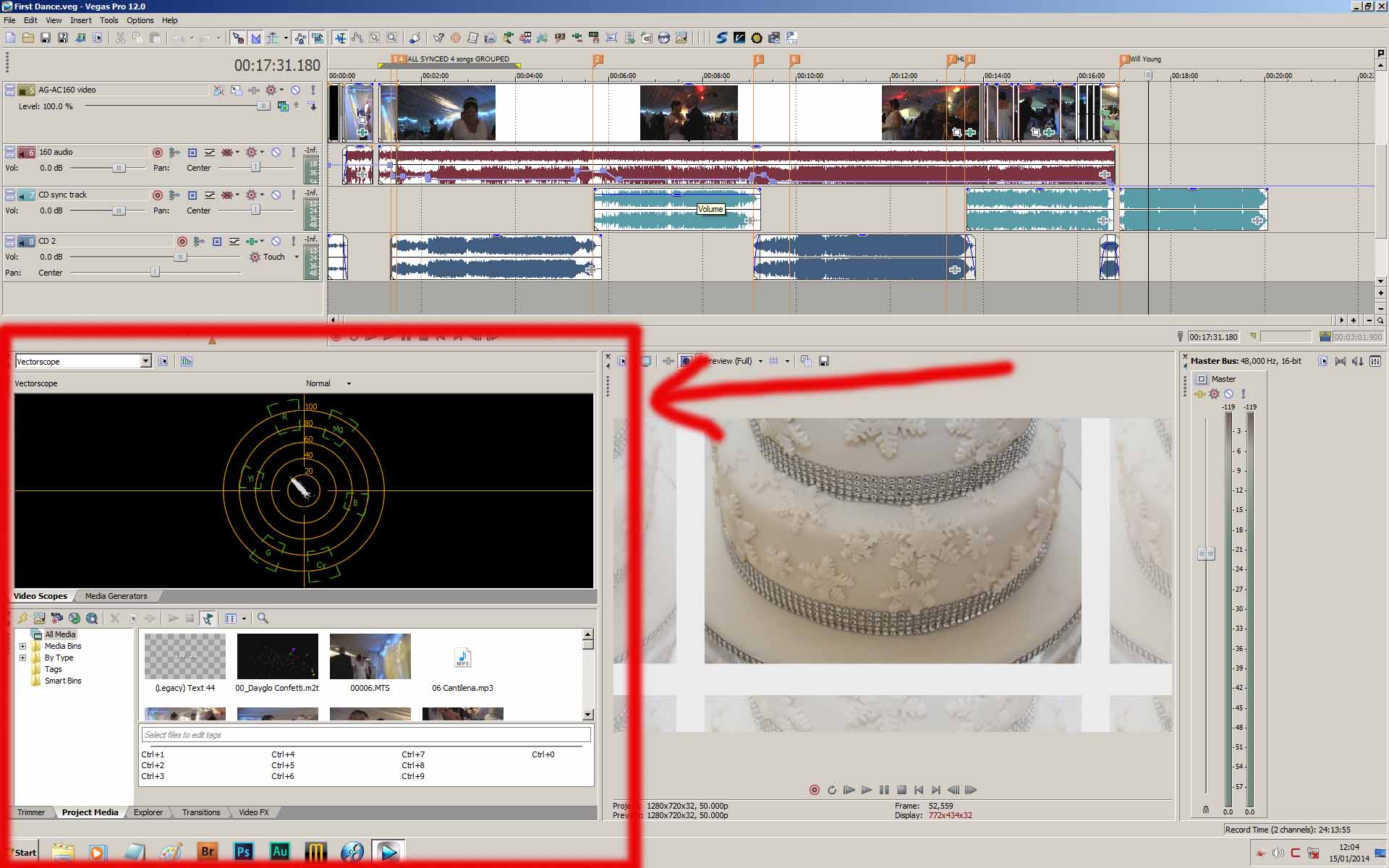Open the Vectorscope scope type dropdown
The image size is (1389, 868).
pyautogui.click(x=145, y=361)
